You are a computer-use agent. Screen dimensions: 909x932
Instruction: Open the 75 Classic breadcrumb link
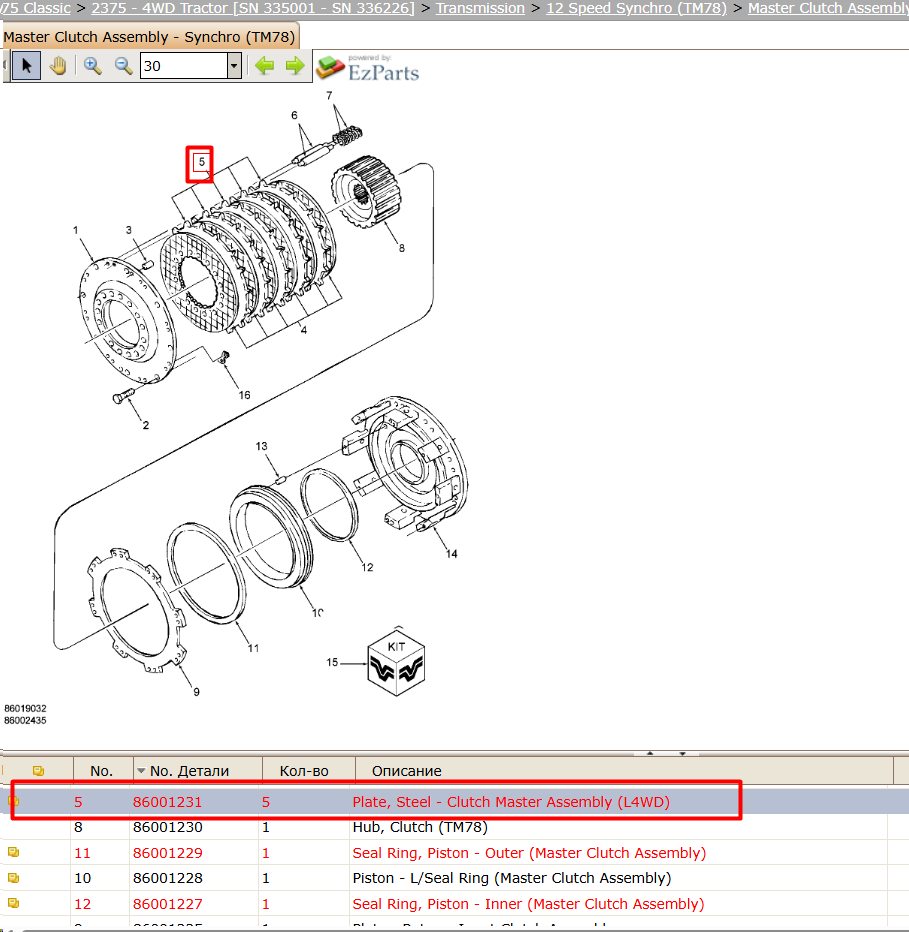pyautogui.click(x=35, y=8)
